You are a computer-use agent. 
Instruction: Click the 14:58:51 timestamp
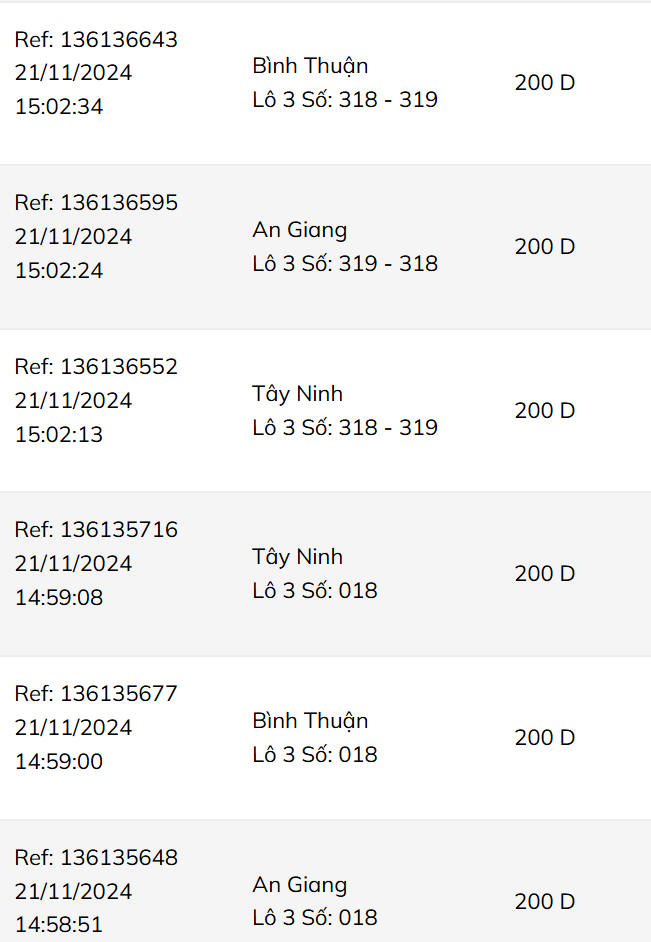(x=59, y=924)
